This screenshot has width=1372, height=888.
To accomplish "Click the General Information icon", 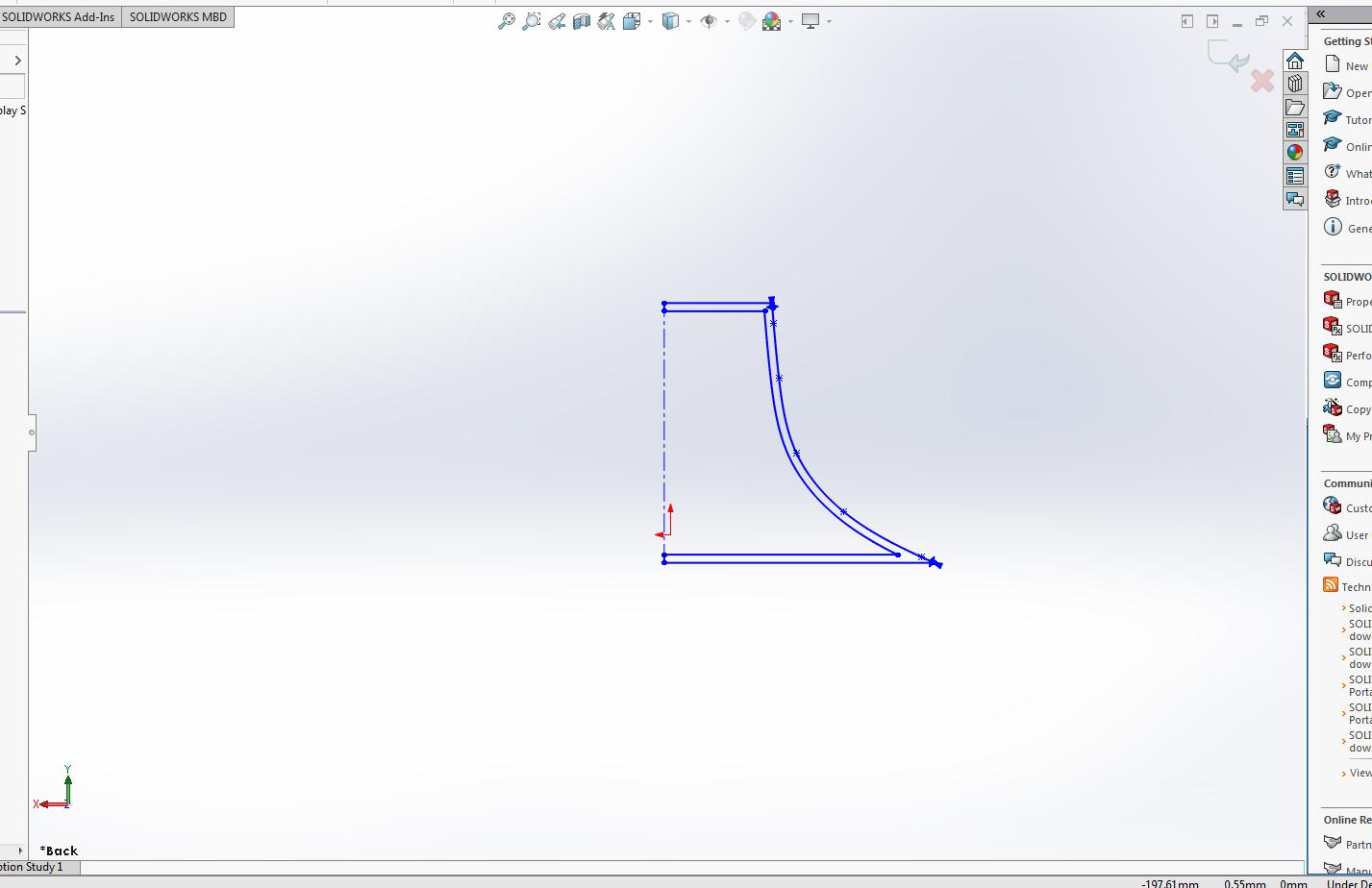I will 1333,227.
